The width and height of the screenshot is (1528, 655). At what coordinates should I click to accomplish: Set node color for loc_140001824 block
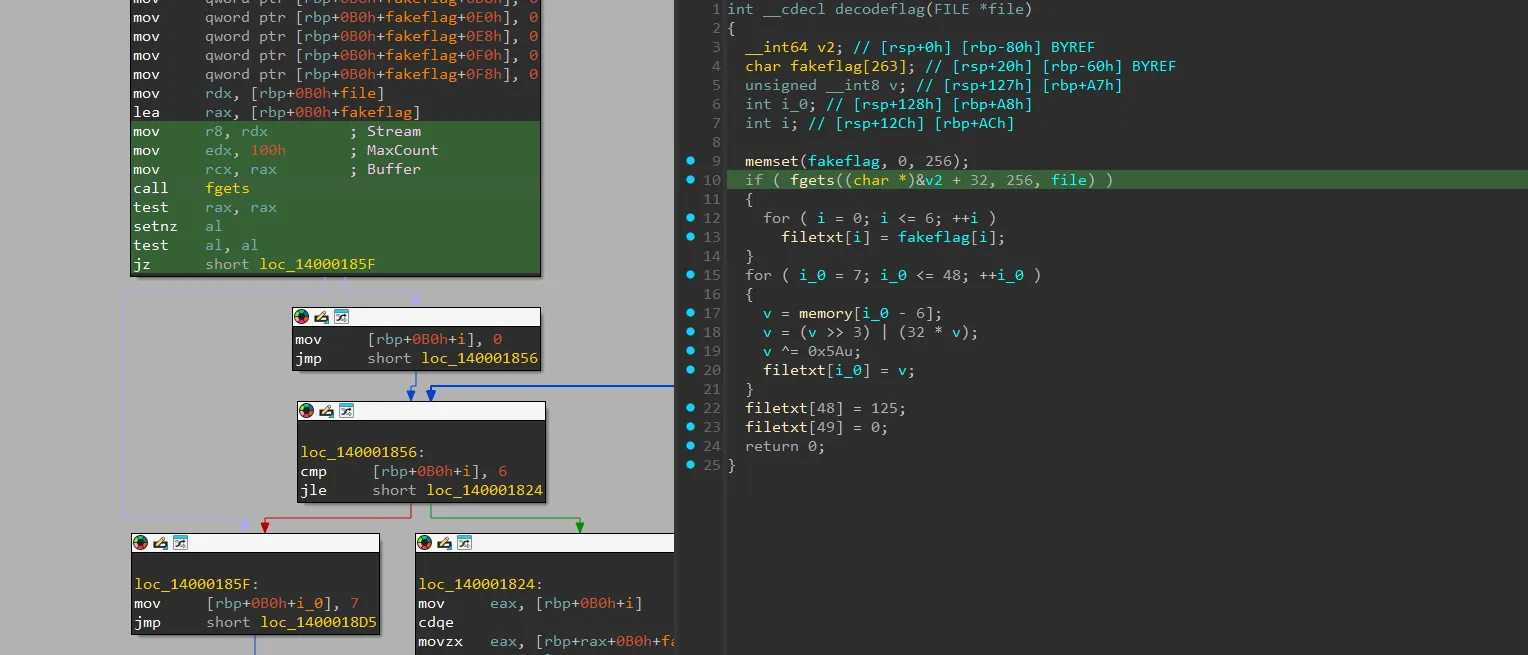(424, 543)
